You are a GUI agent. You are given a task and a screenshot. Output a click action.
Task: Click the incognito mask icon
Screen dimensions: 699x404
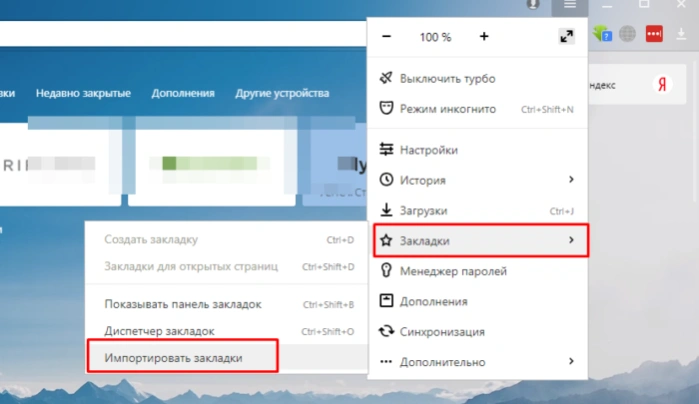[386, 108]
